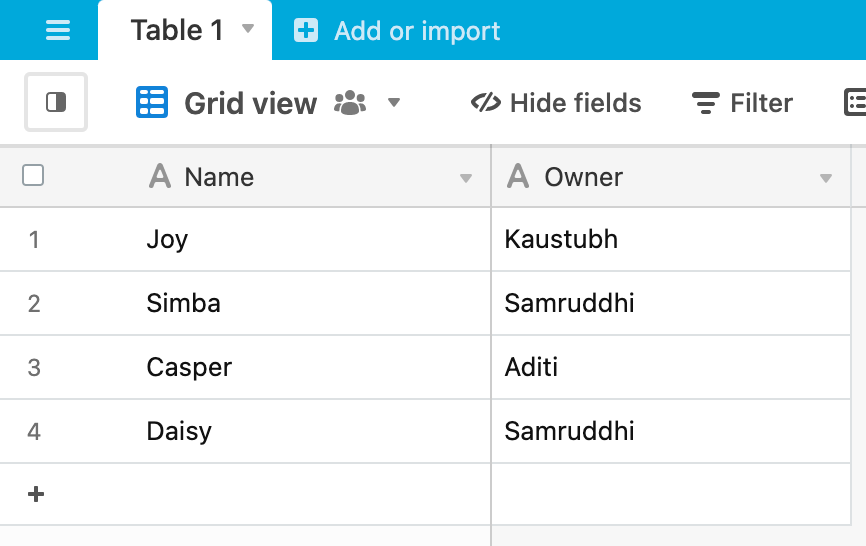
Task: Check the select-all rows checkbox
Action: click(x=33, y=176)
